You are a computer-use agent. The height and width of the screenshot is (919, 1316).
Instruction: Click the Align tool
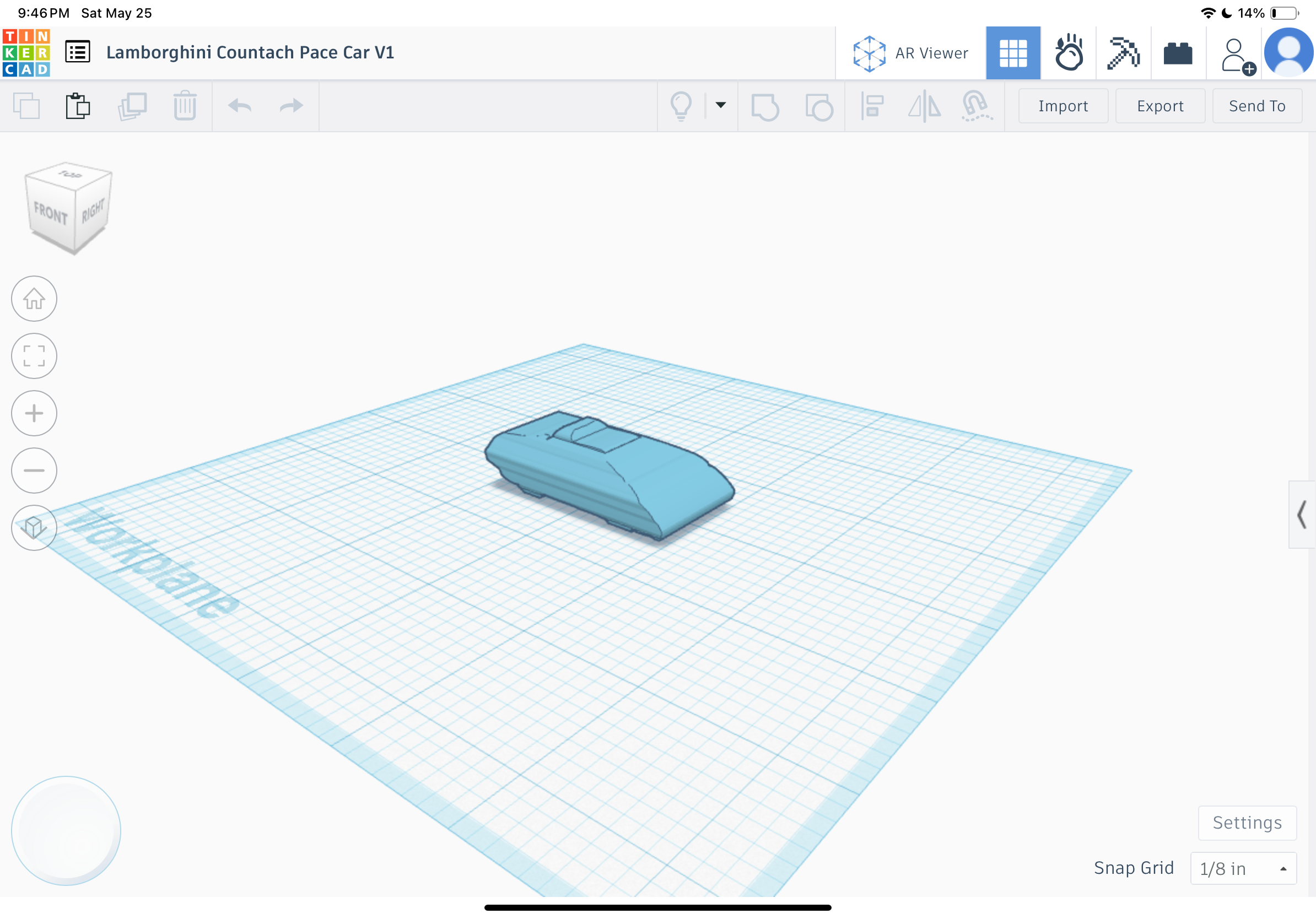[872, 106]
